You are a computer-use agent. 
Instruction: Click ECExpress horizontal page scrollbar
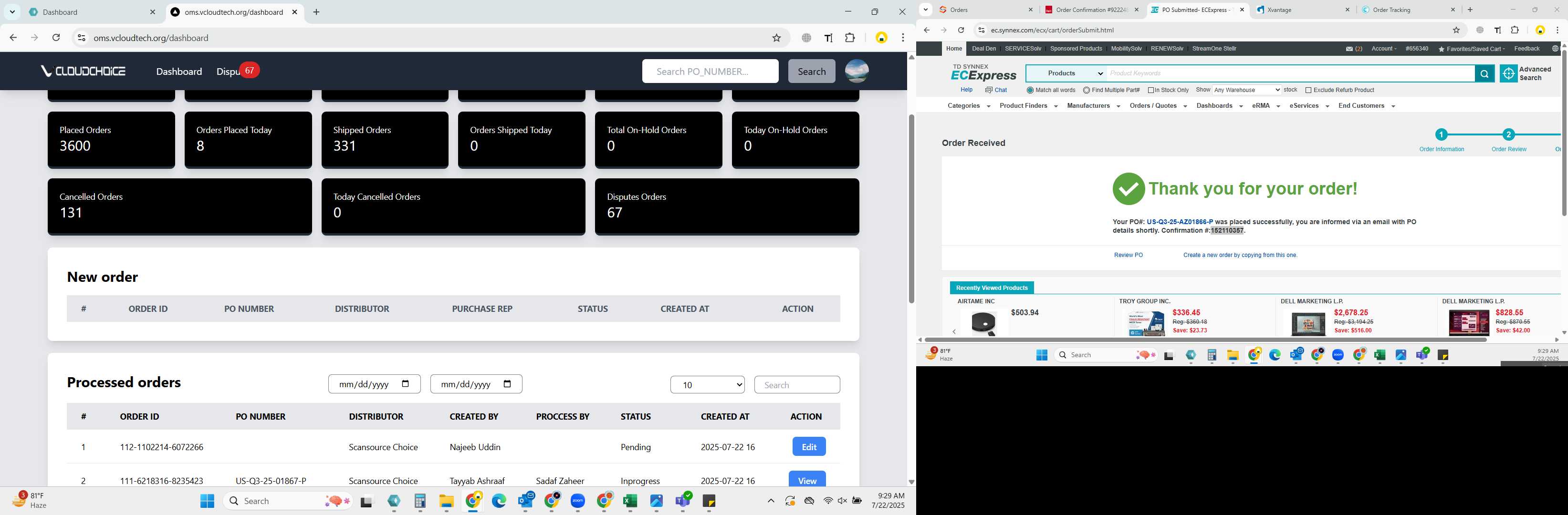pyautogui.click(x=1205, y=339)
